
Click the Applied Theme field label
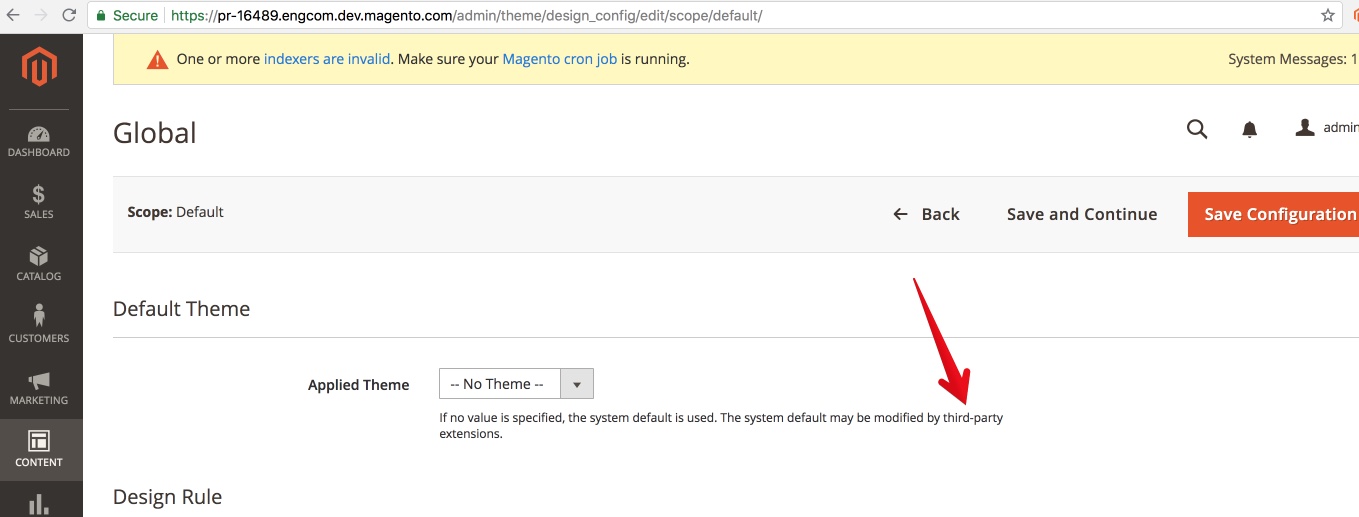tap(359, 385)
